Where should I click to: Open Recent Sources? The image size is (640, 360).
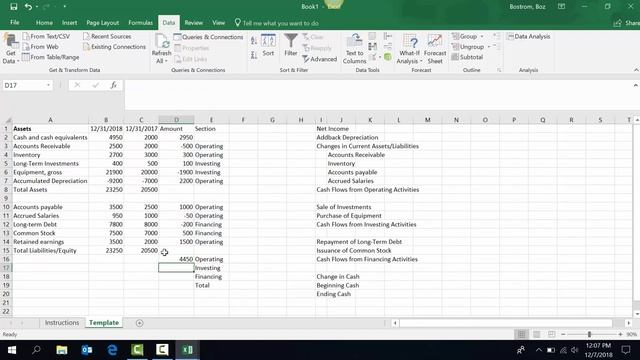pyautogui.click(x=107, y=36)
